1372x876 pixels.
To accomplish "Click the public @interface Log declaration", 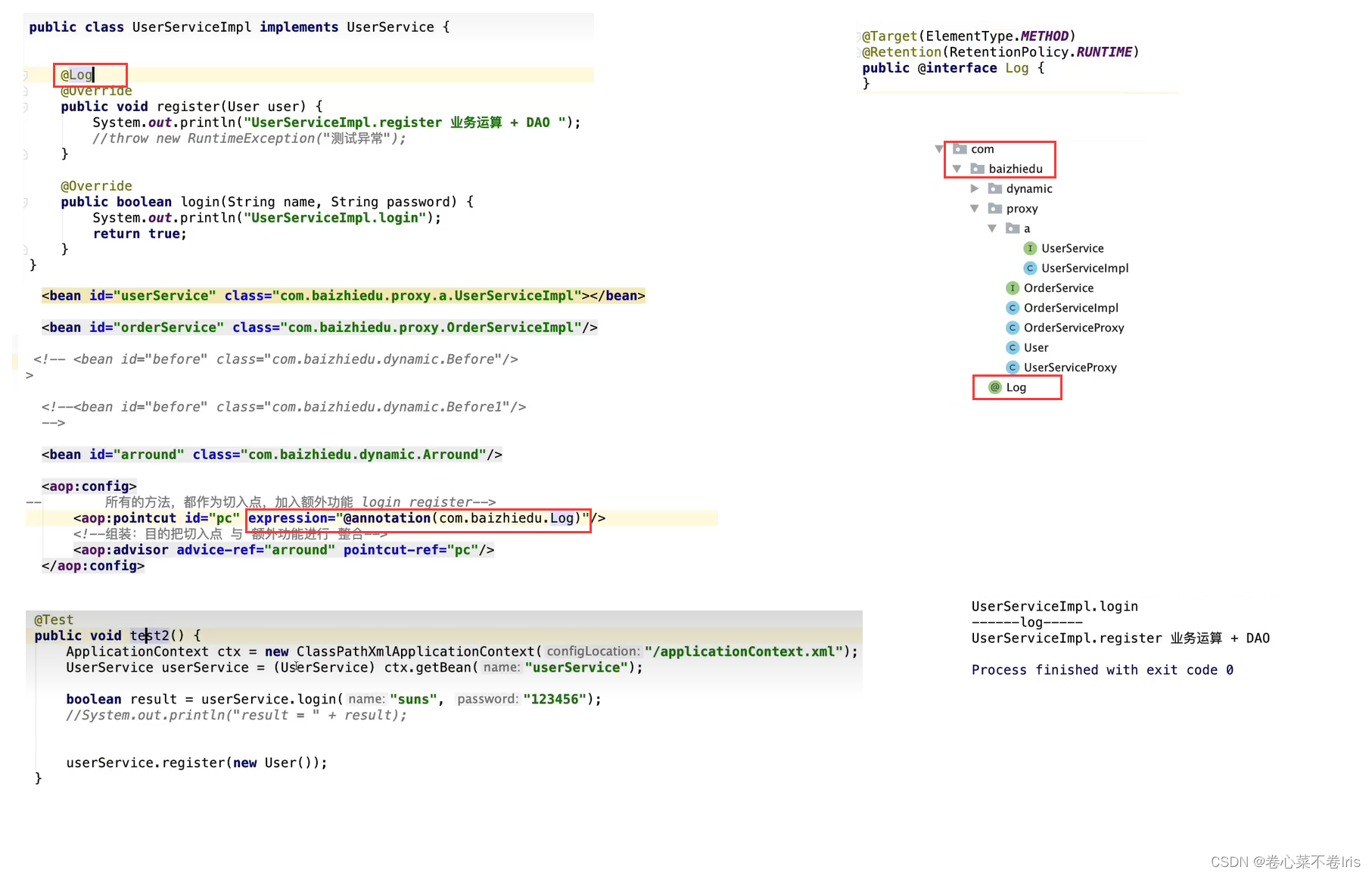I will [954, 68].
